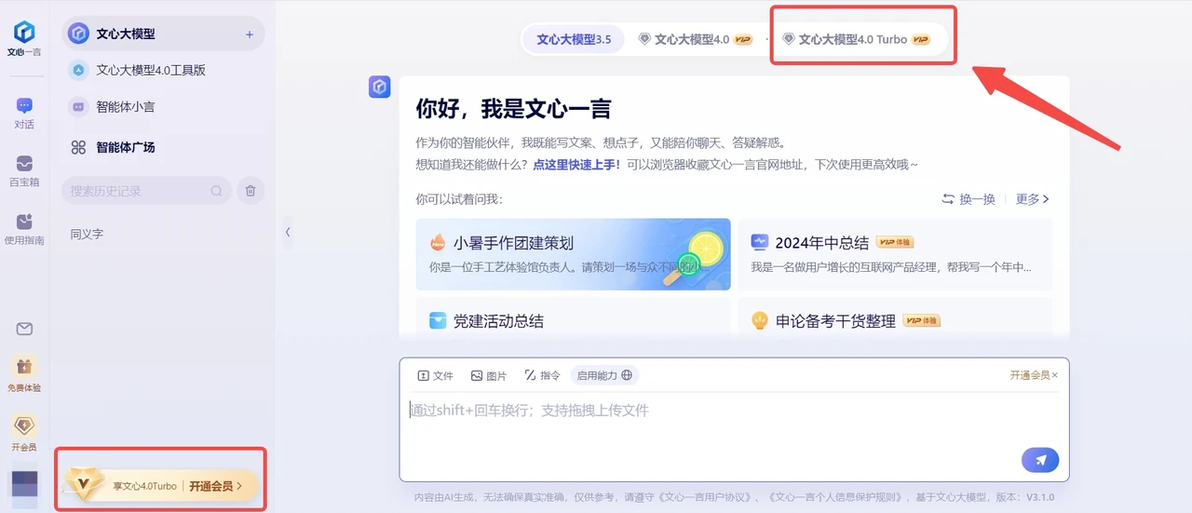Open the 2024年中总结 card
This screenshot has height=513, width=1192.
pos(896,255)
